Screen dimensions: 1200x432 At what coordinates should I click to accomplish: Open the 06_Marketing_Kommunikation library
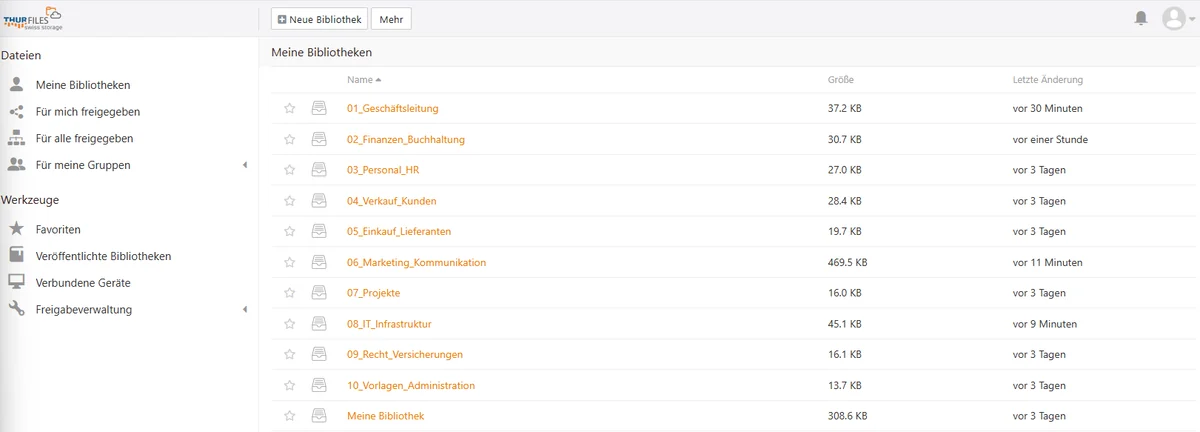pyautogui.click(x=417, y=262)
